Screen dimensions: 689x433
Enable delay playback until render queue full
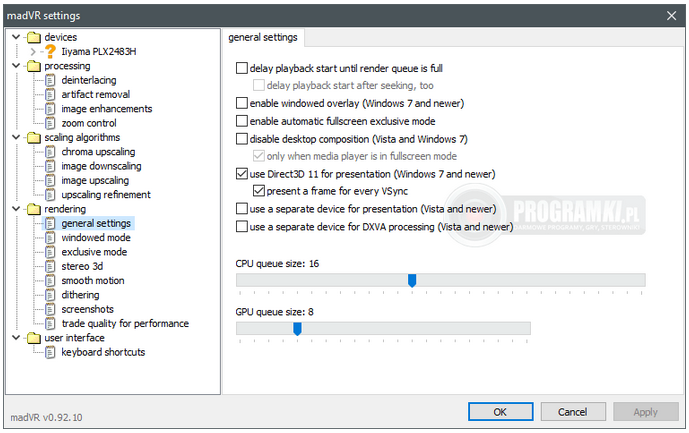coord(242,68)
